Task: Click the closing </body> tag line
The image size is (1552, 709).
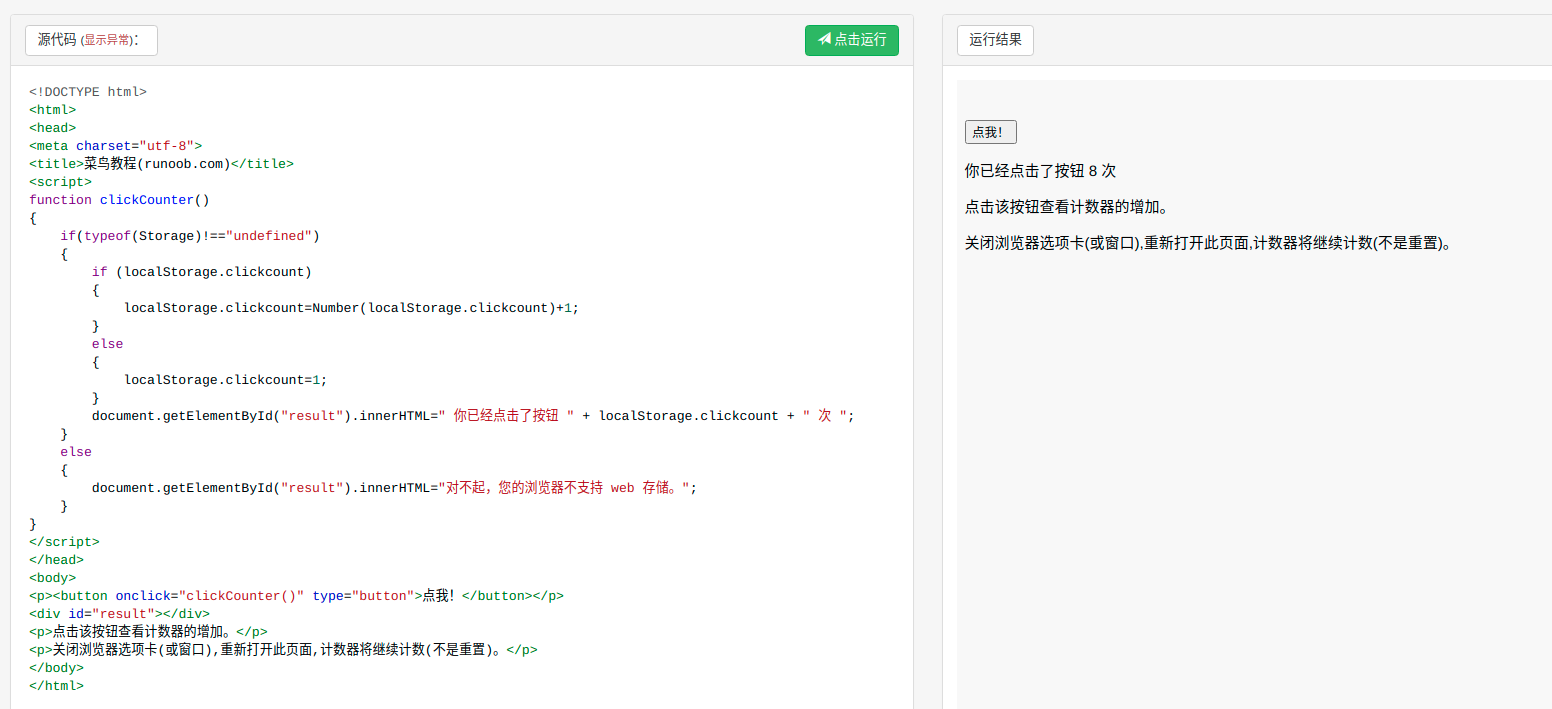Action: click(x=56, y=668)
